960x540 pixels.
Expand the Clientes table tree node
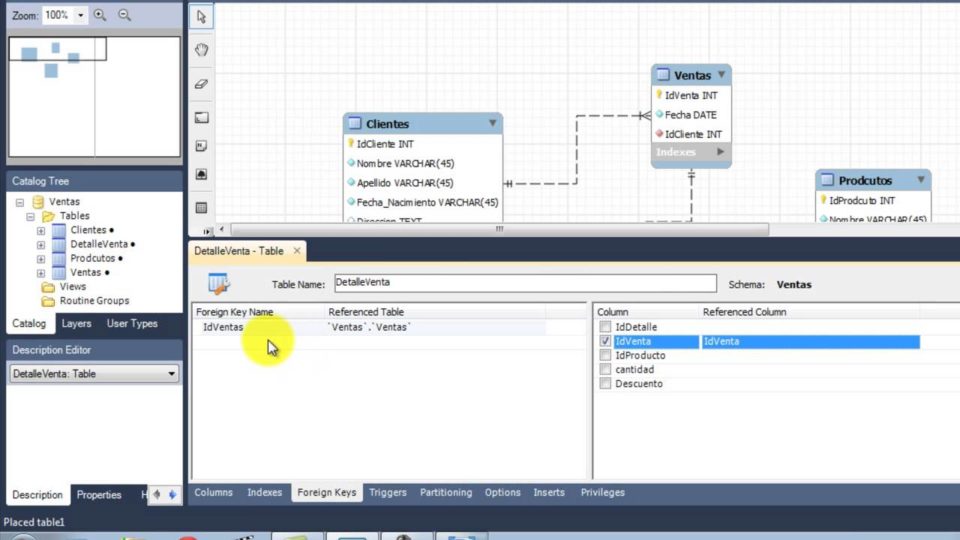coord(41,231)
